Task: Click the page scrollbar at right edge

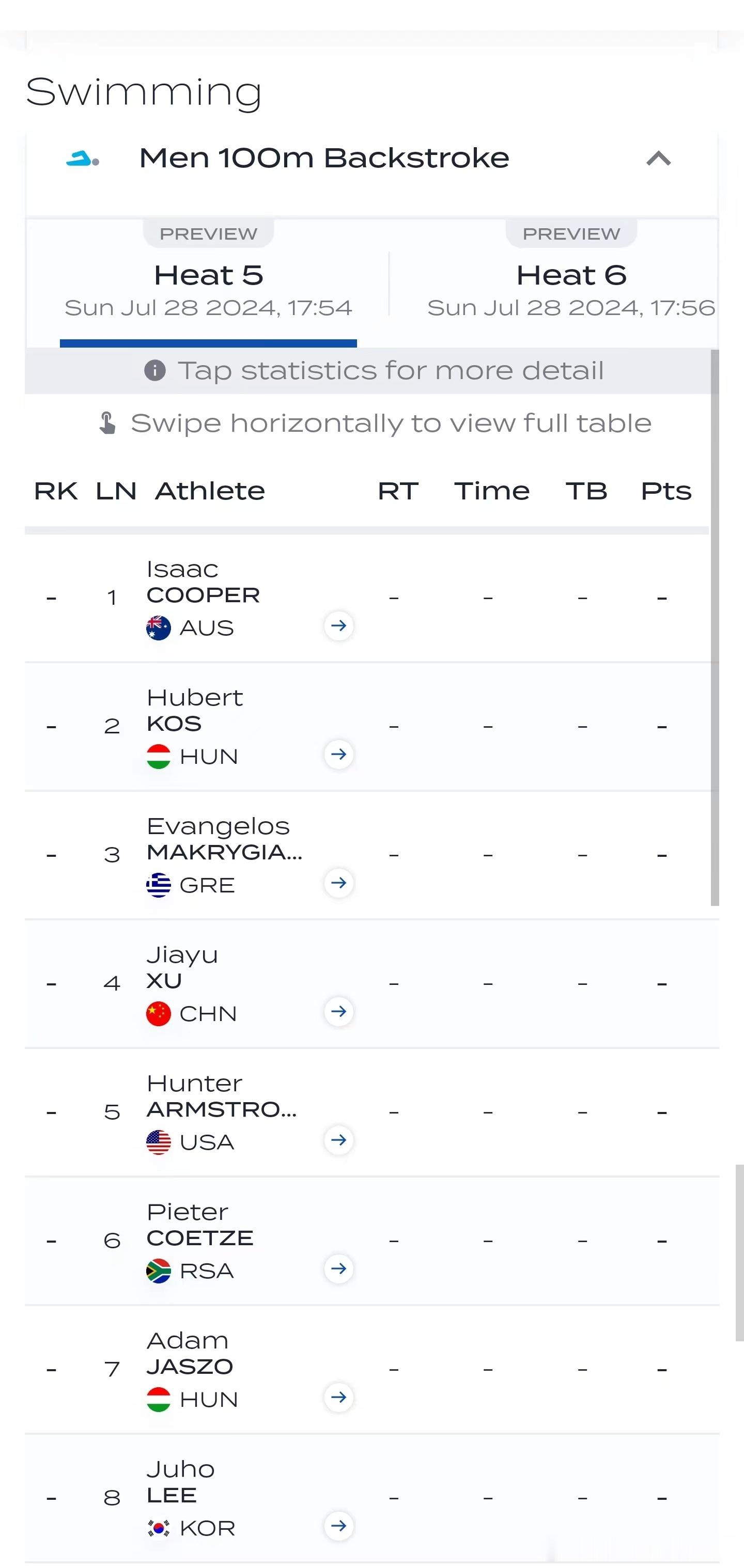Action: click(739, 1253)
